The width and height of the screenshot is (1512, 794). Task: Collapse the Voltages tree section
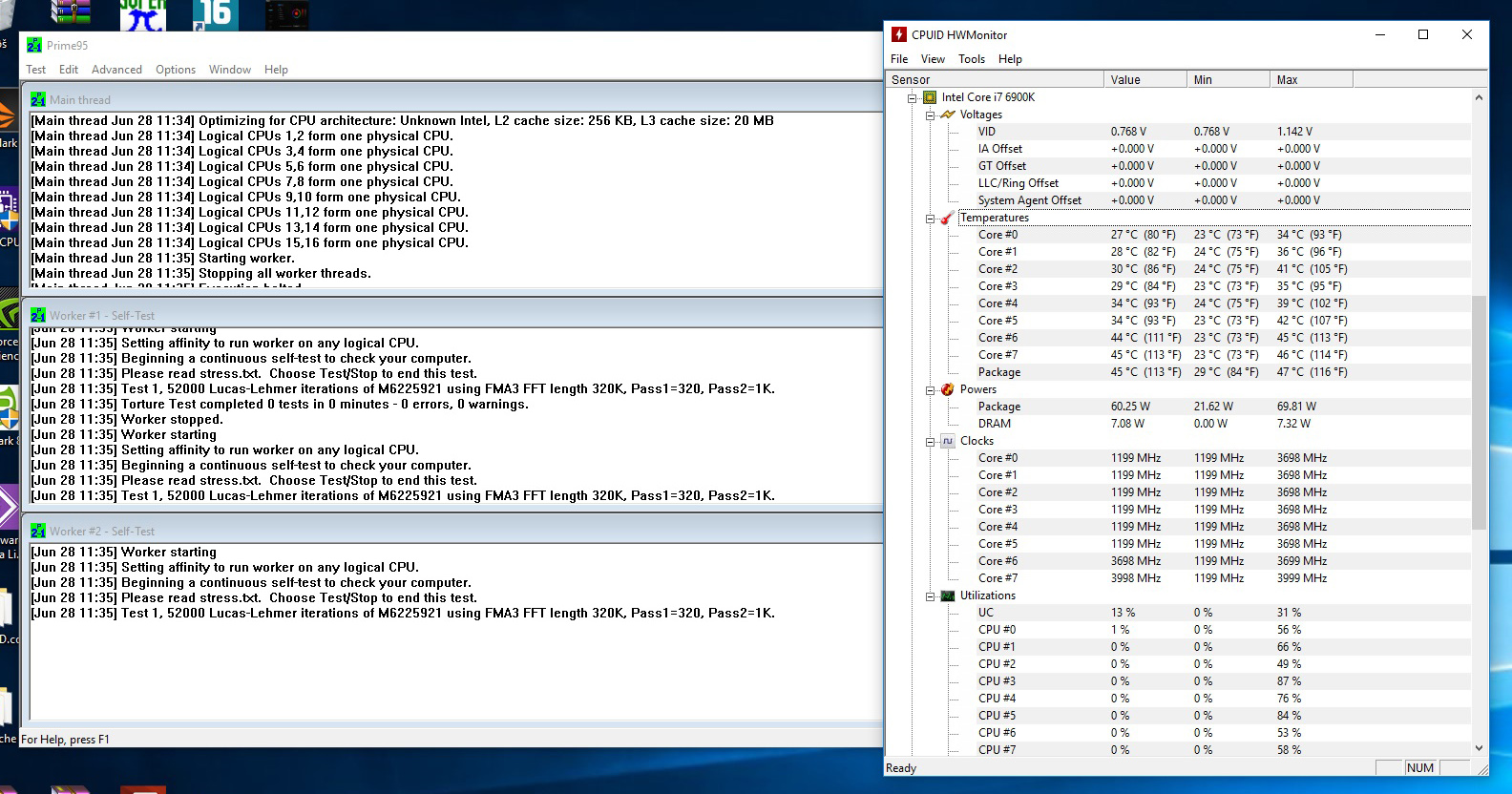tap(930, 115)
